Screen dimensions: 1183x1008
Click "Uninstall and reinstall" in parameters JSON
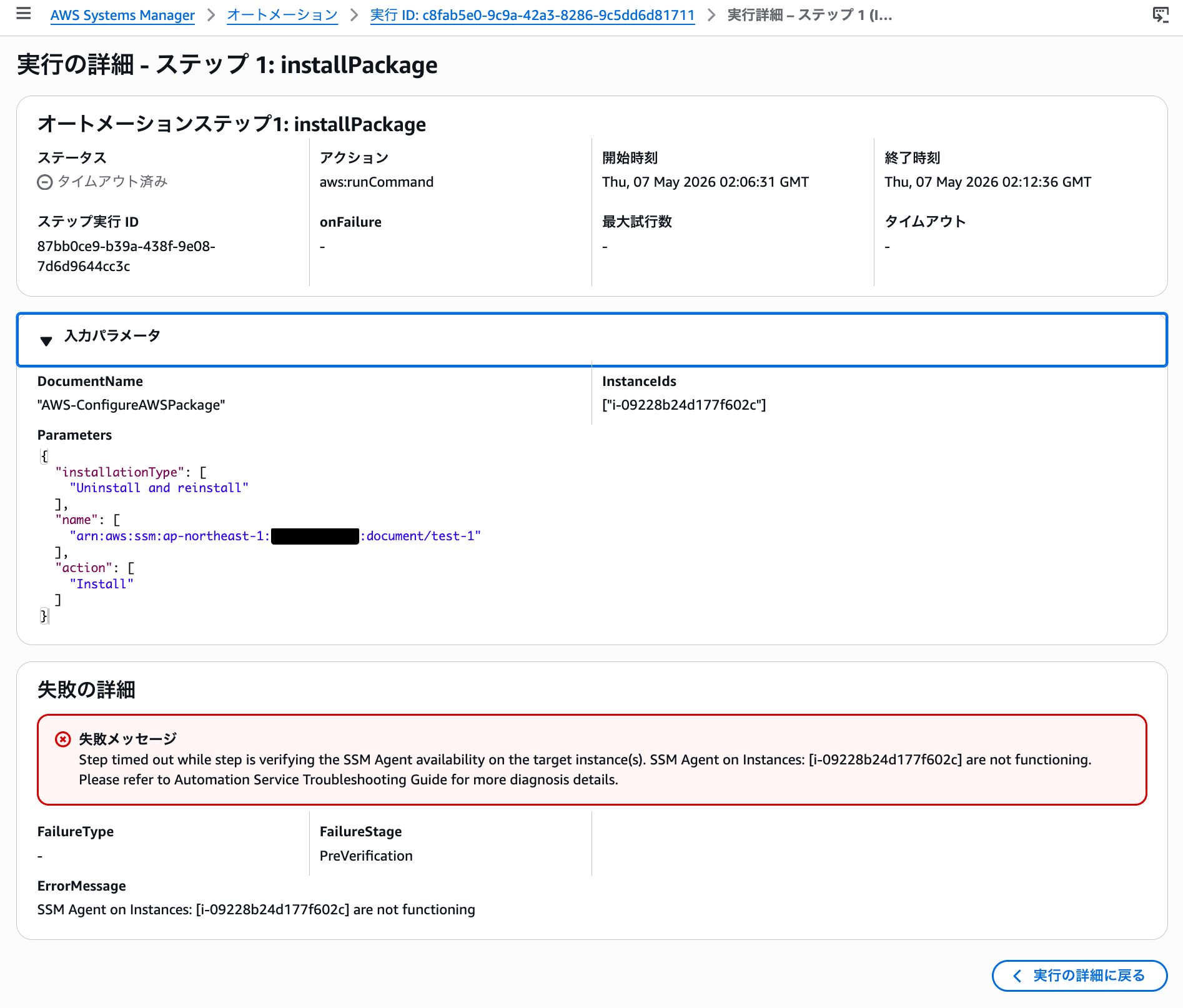pos(159,488)
